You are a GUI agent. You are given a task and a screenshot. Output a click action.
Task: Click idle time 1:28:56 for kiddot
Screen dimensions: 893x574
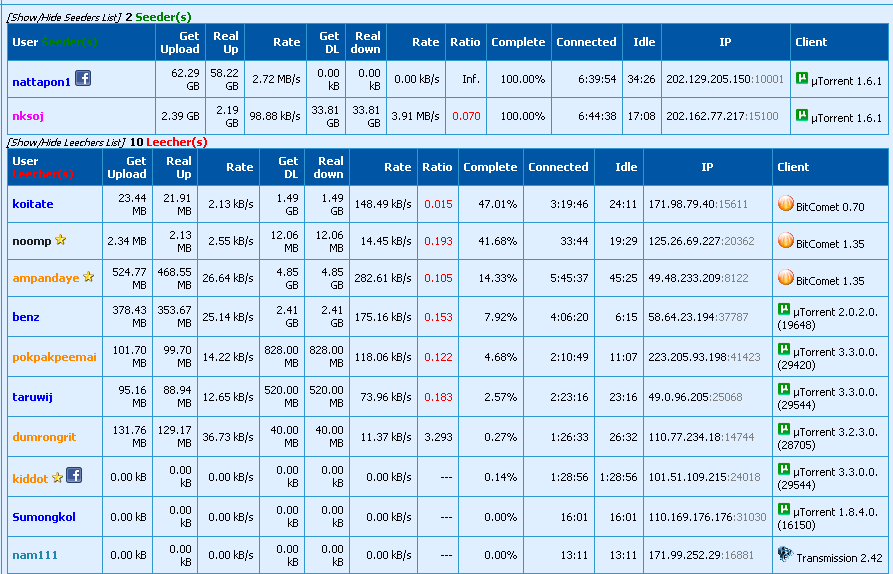pos(618,477)
